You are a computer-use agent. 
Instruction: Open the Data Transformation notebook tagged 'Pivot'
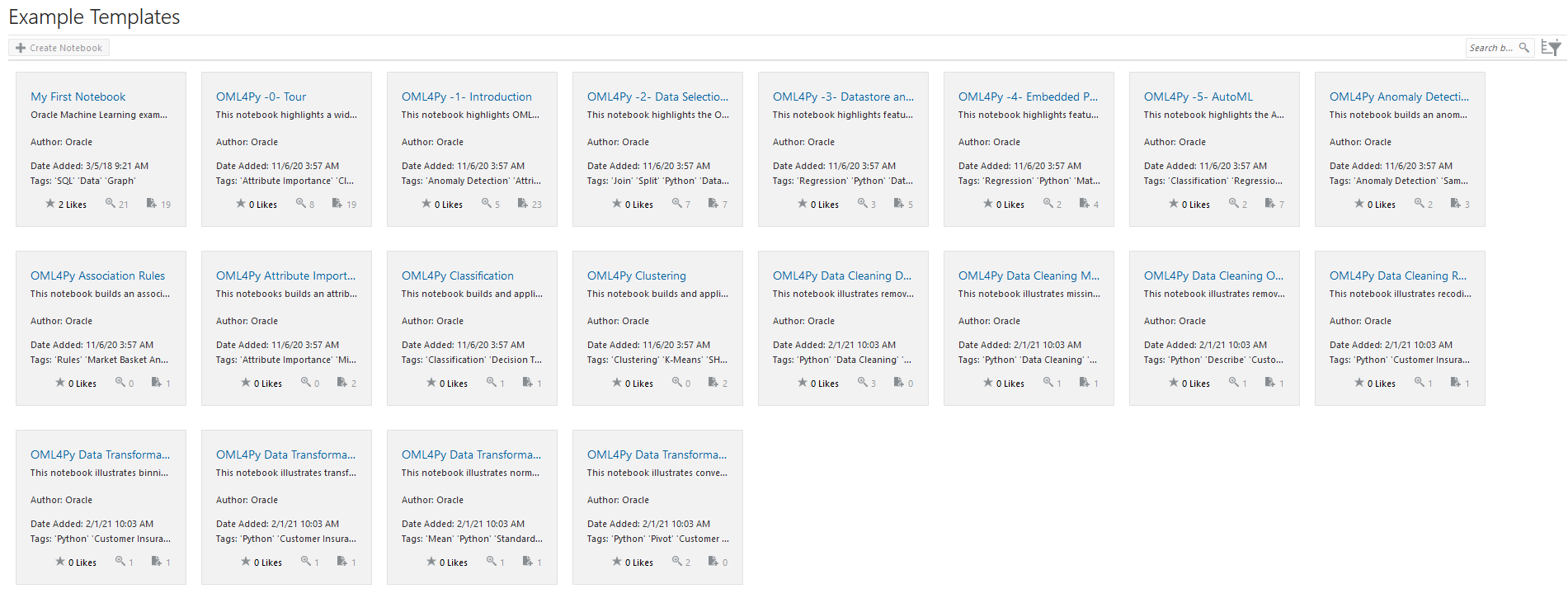pos(657,454)
